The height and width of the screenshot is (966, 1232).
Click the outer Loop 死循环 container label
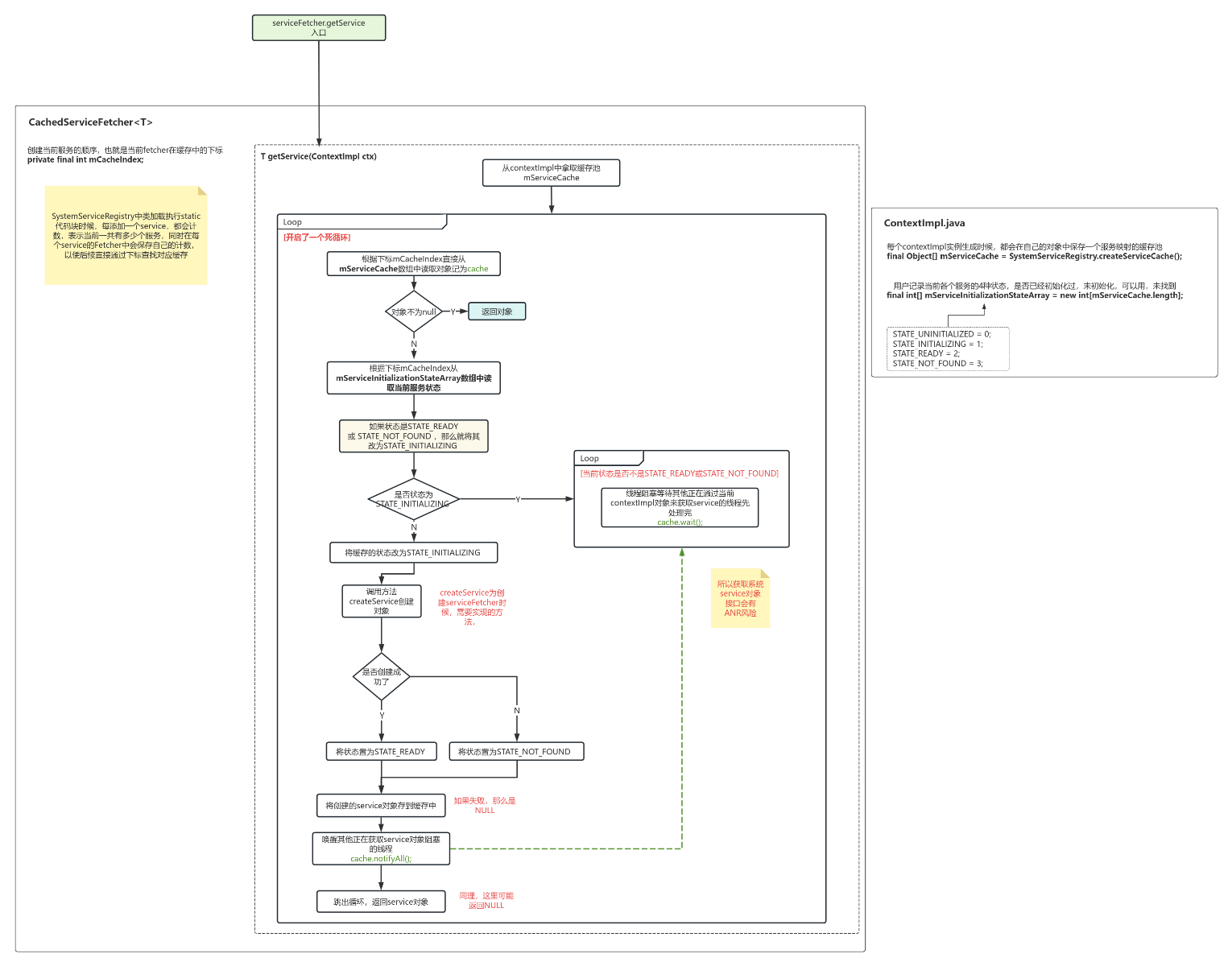[291, 221]
